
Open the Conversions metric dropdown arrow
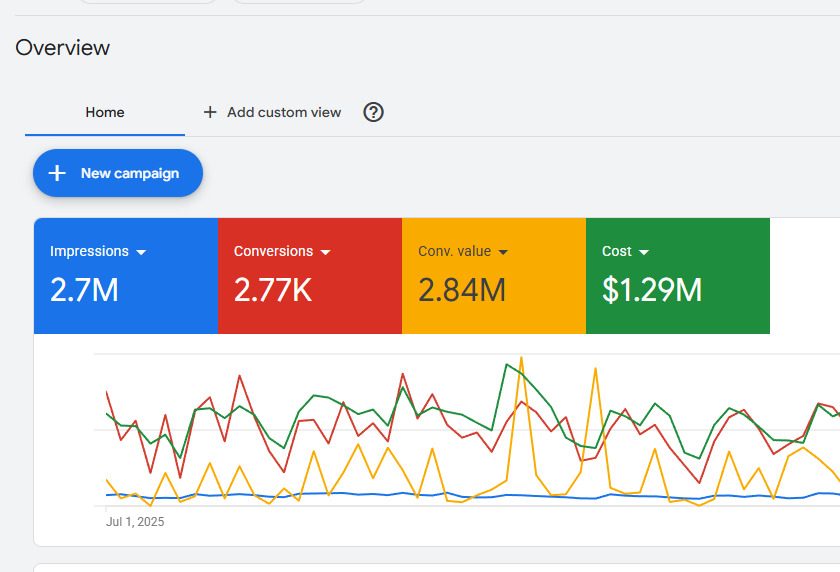click(x=325, y=252)
